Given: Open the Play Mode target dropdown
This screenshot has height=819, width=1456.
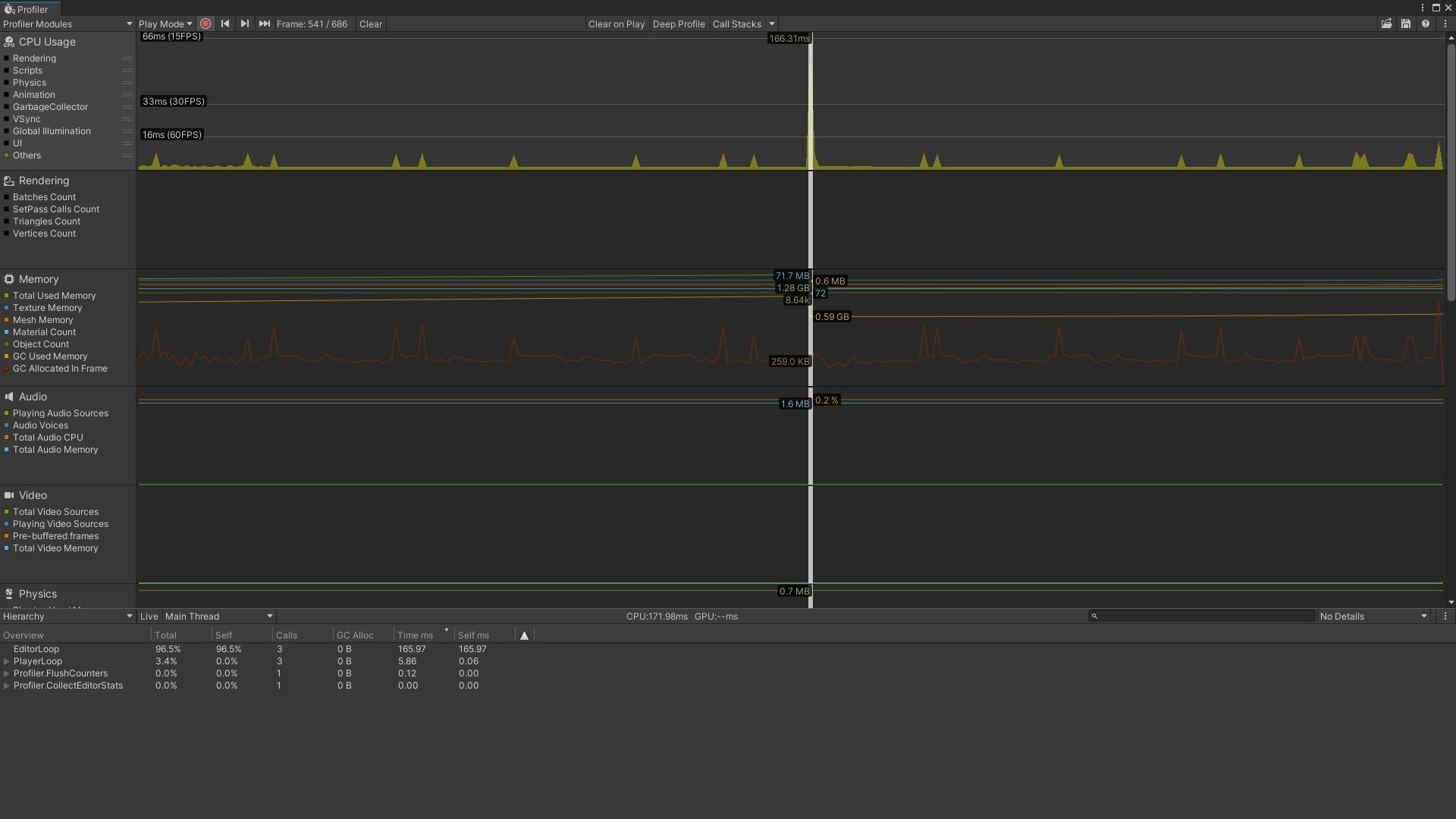Looking at the screenshot, I should click(x=165, y=24).
